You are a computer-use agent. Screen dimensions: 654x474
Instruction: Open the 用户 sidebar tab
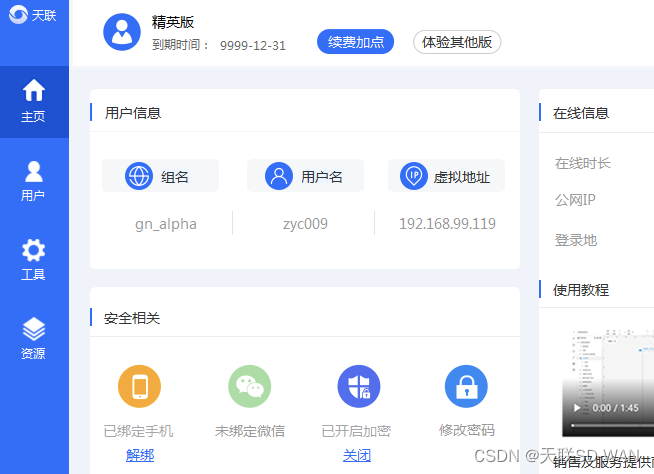[x=33, y=181]
